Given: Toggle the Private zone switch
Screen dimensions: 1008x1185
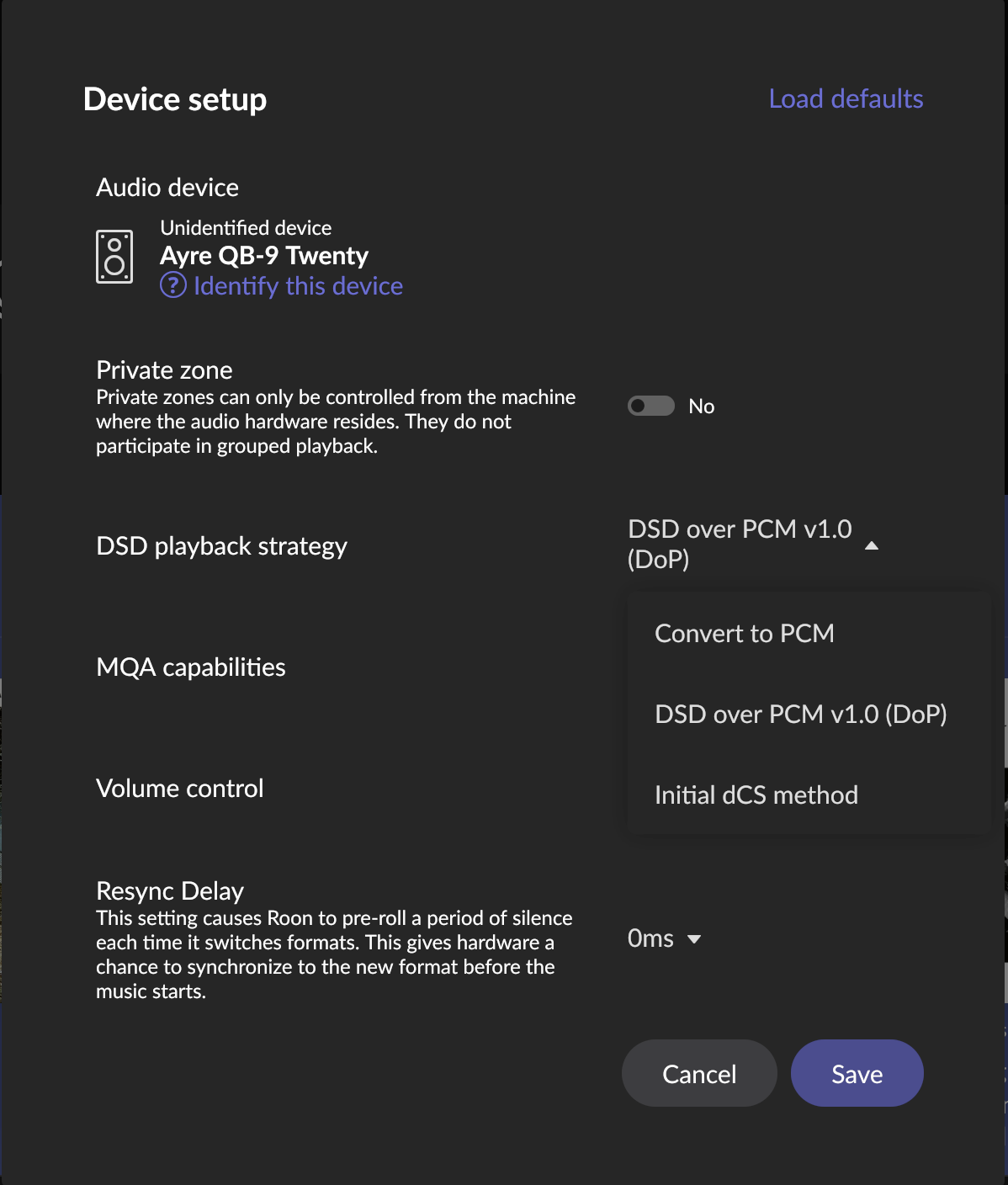Looking at the screenshot, I should 651,406.
